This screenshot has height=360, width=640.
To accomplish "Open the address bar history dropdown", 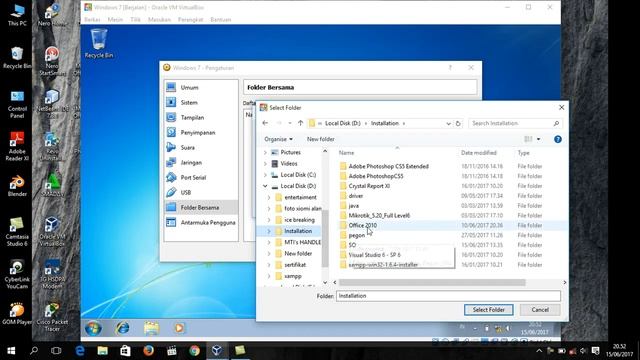I will [448, 123].
